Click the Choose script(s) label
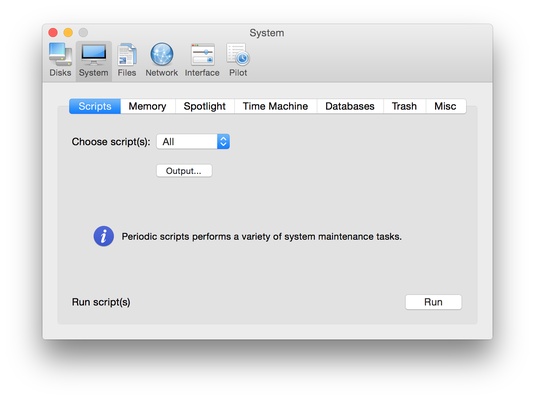 (x=111, y=142)
